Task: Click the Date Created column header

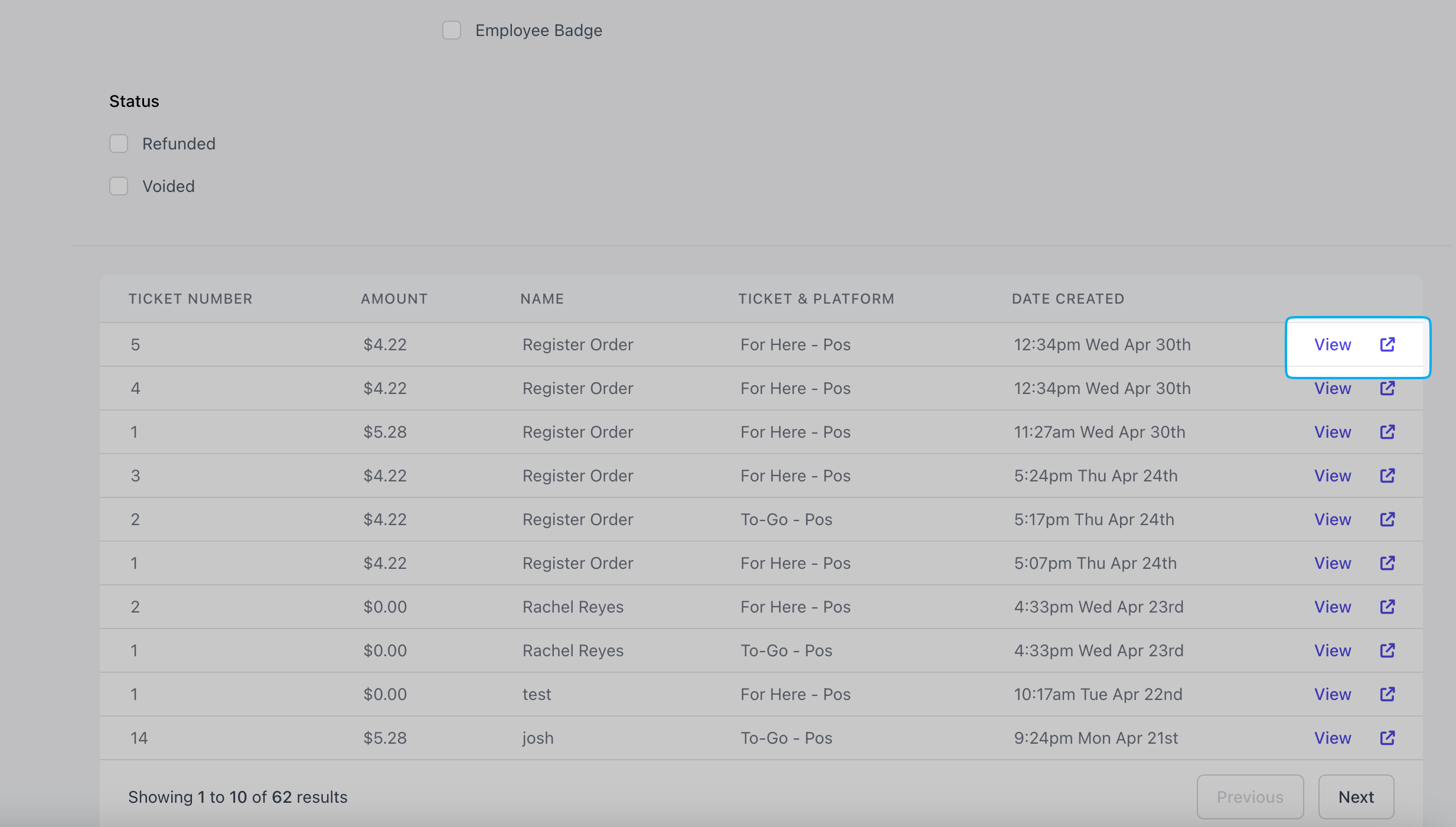Action: (1067, 299)
